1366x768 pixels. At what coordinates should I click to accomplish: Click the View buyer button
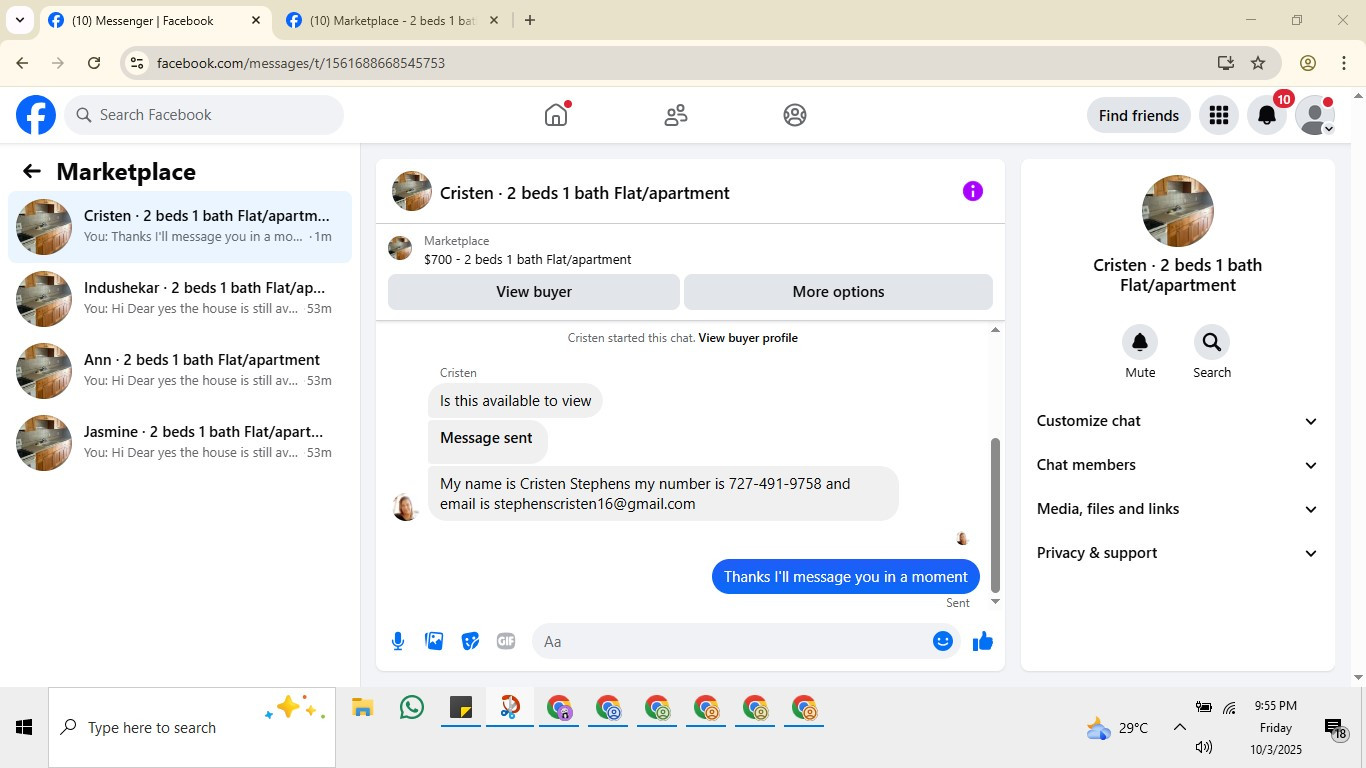534,292
